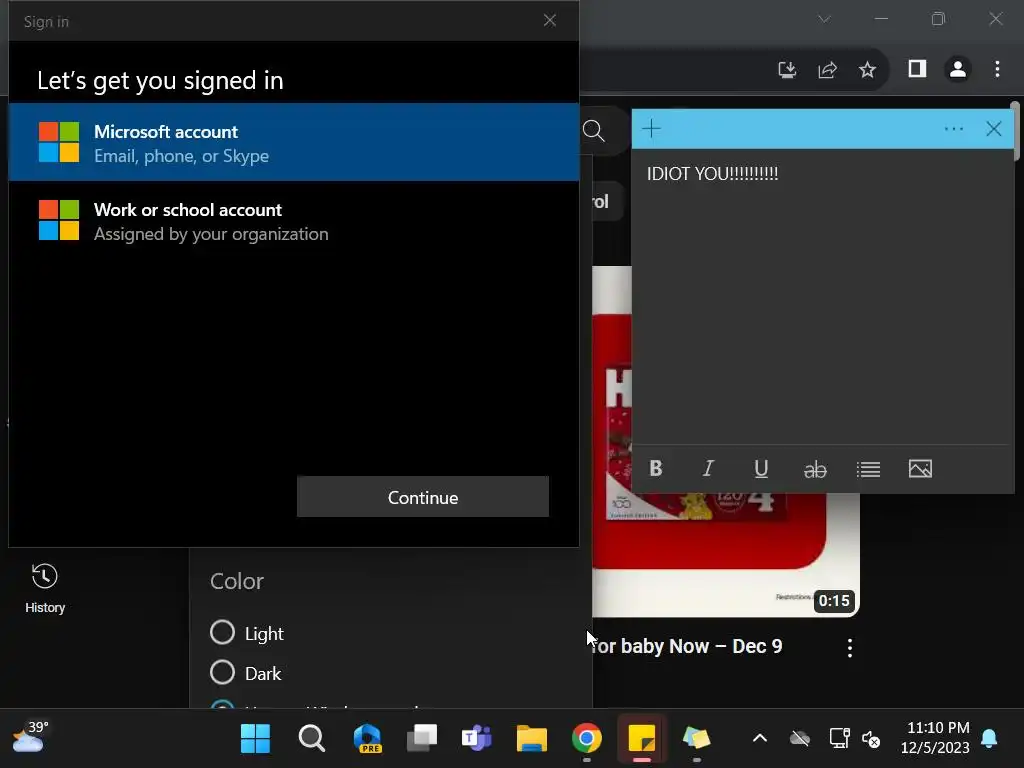The height and width of the screenshot is (768, 1024).
Task: Open the PRE badged app on taskbar
Action: (x=368, y=739)
